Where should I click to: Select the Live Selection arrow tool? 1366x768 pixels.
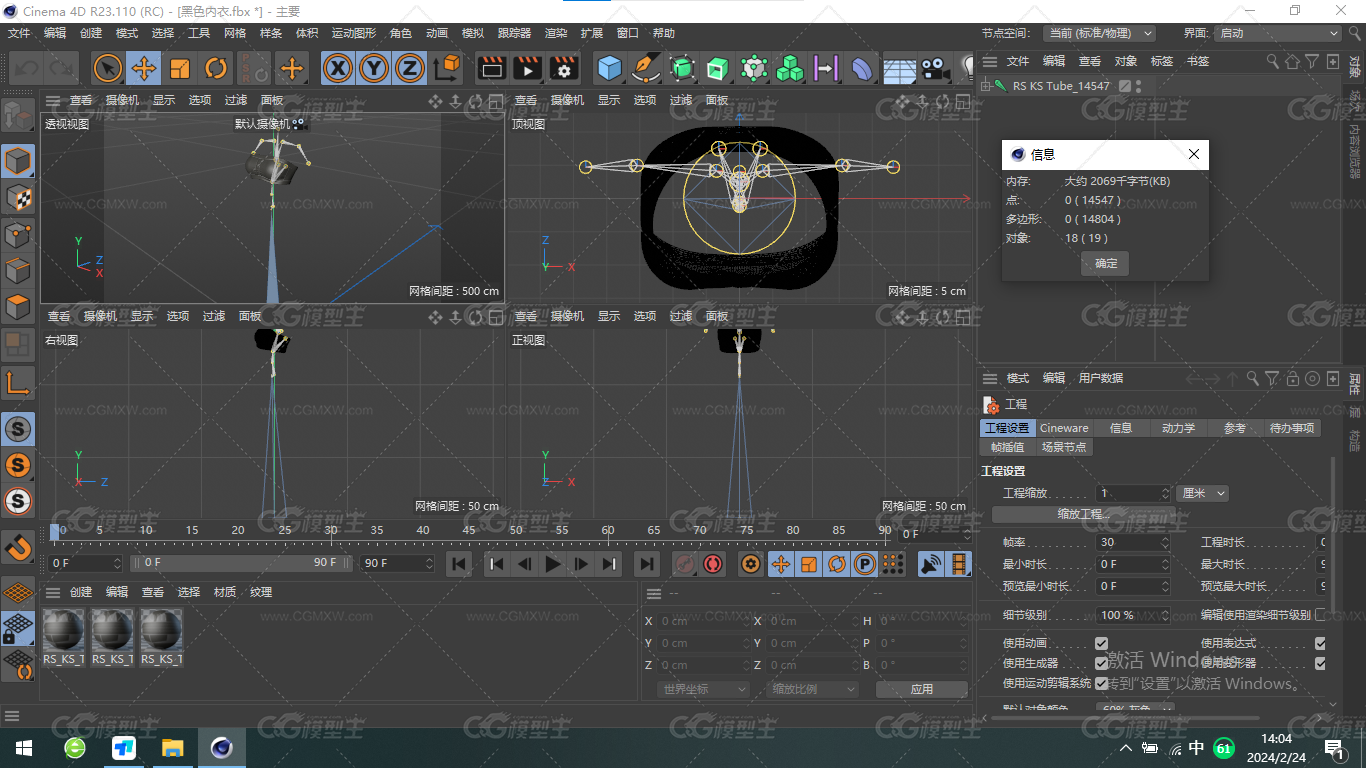108,68
